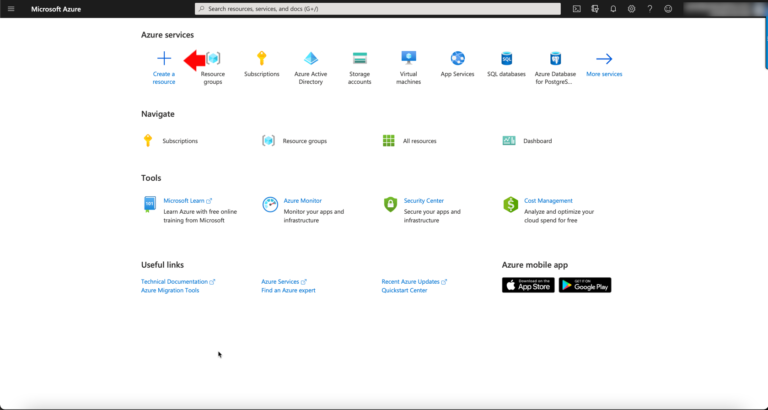The height and width of the screenshot is (410, 768).
Task: Click the App Store download badge
Action: click(x=528, y=285)
